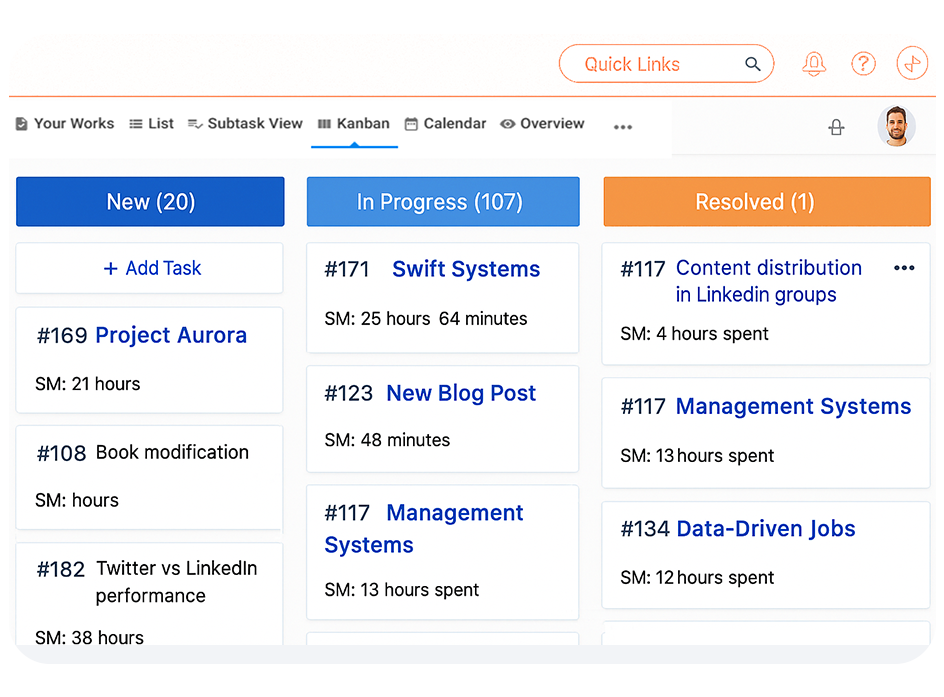The width and height of the screenshot is (944, 697).
Task: Open the Overview tab
Action: tap(542, 123)
